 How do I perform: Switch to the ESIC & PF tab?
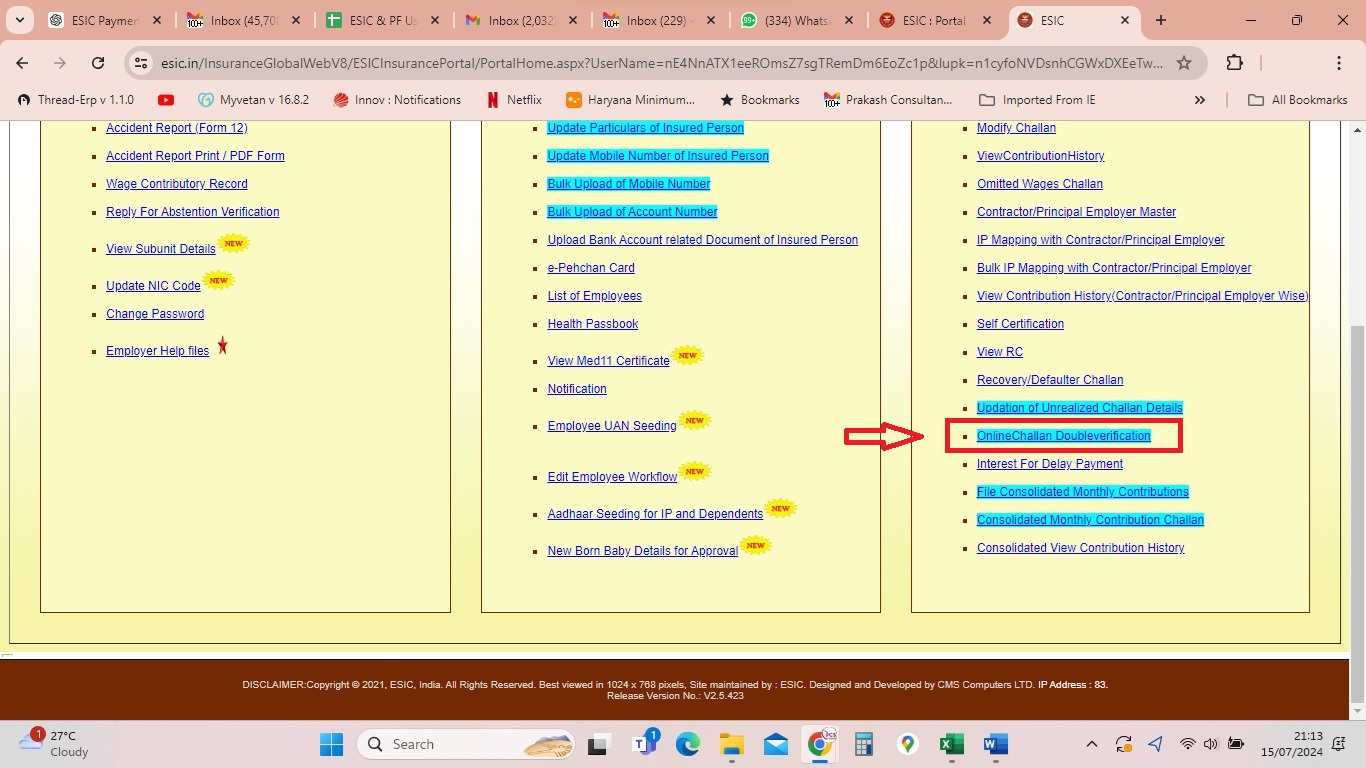(375, 20)
